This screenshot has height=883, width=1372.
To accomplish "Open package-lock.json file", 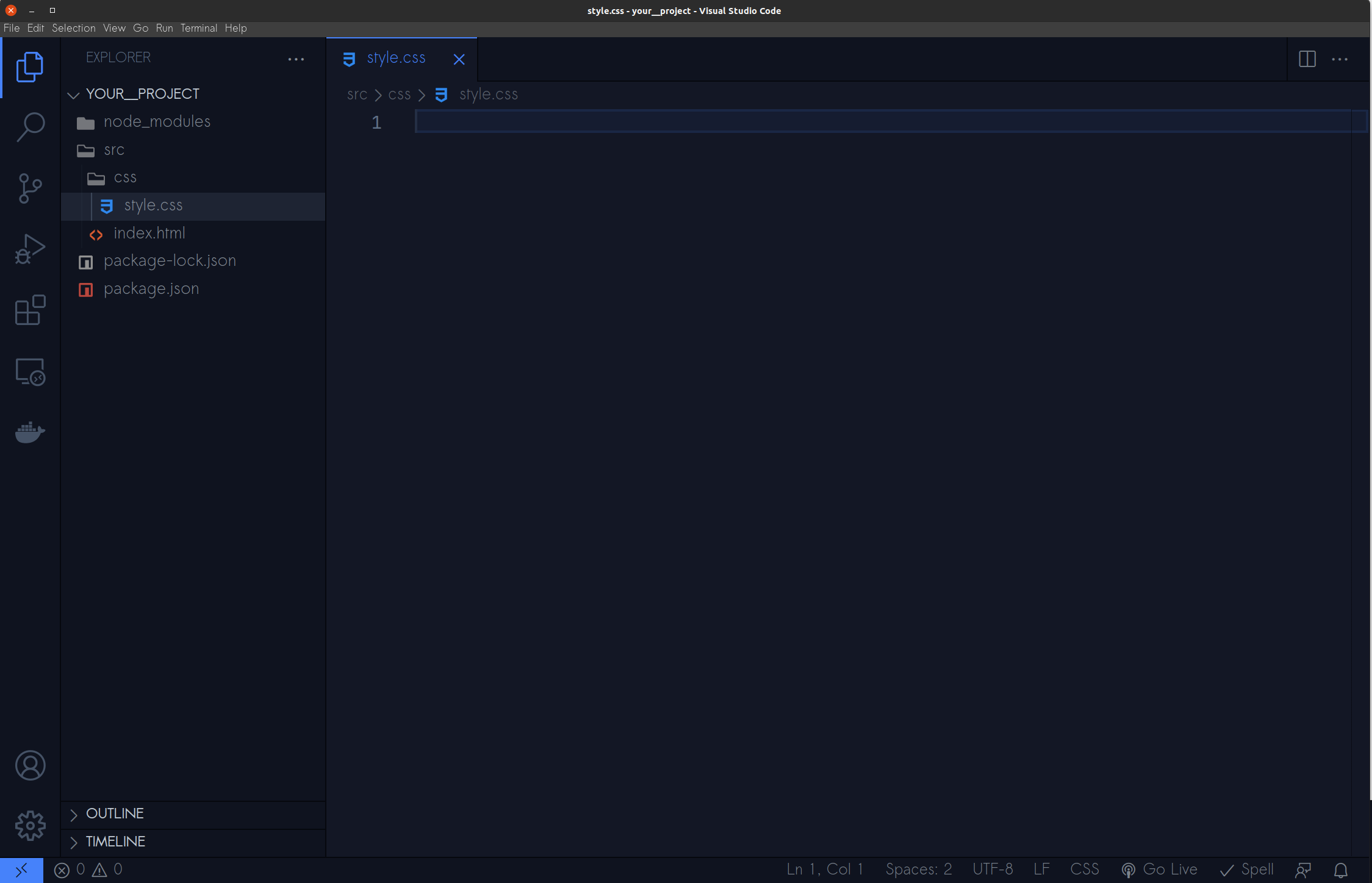I will 193,261.
